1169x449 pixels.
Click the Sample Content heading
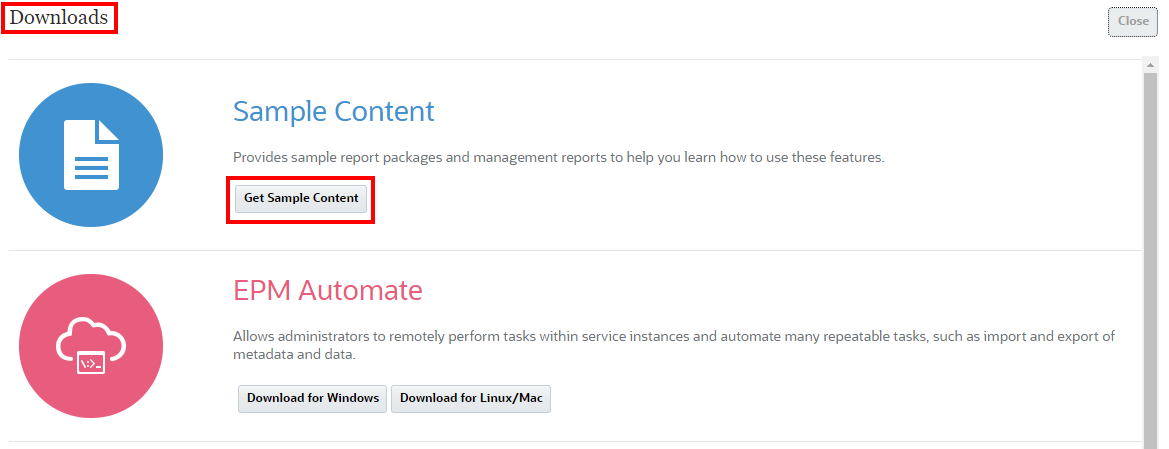click(x=333, y=111)
